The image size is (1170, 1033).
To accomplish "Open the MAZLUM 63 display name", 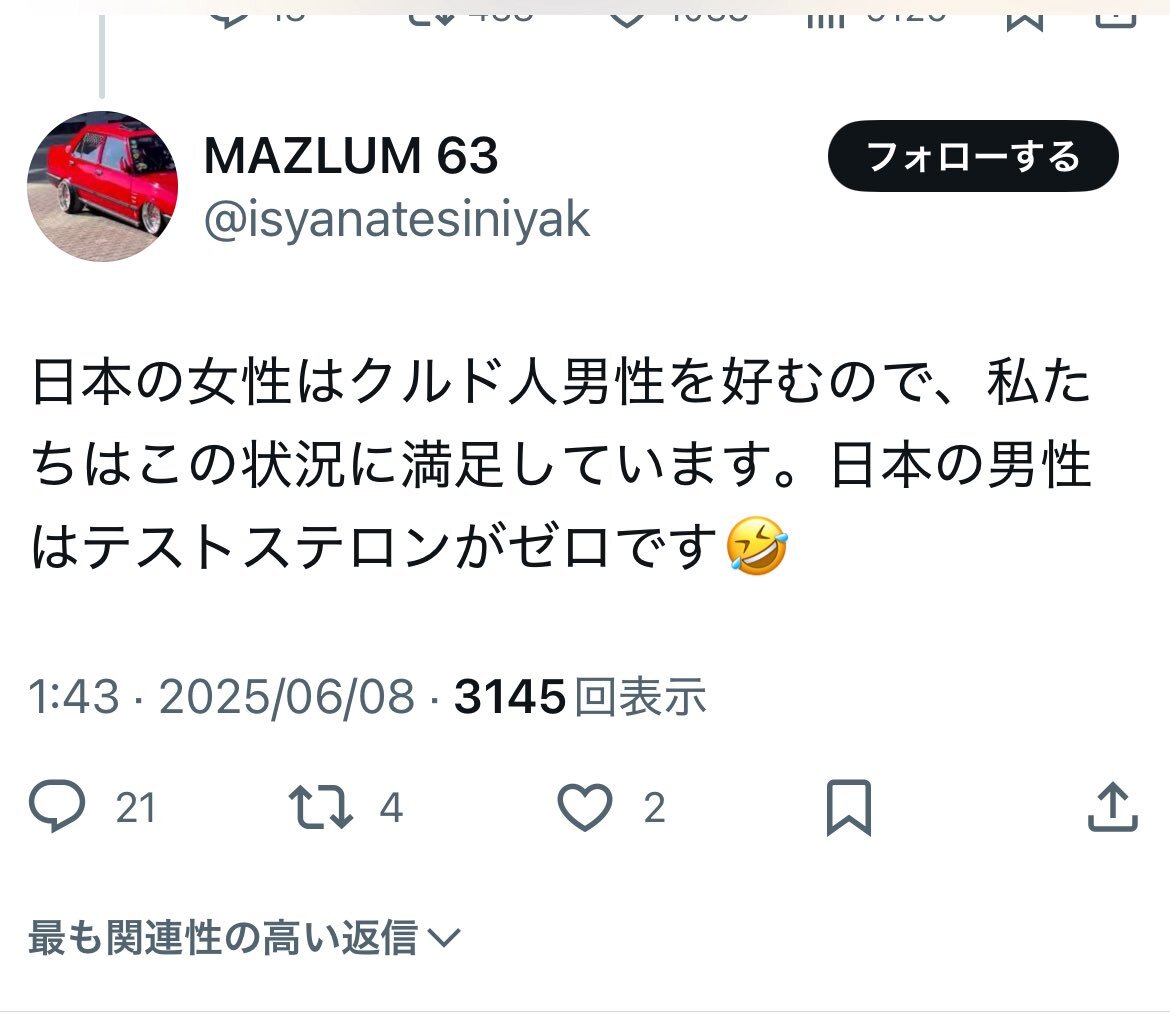I will point(351,156).
